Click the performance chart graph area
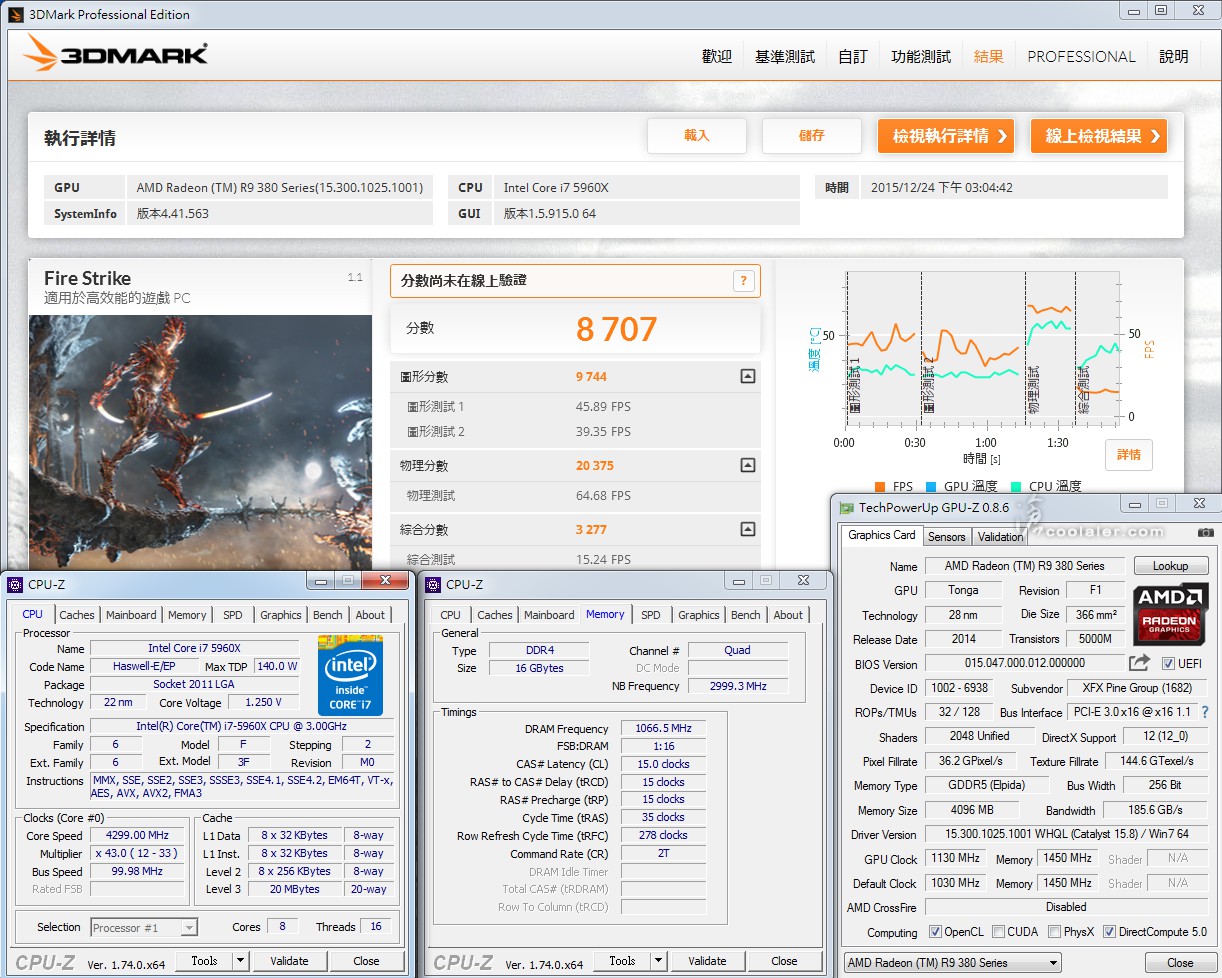Viewport: 1222px width, 978px height. (x=985, y=347)
